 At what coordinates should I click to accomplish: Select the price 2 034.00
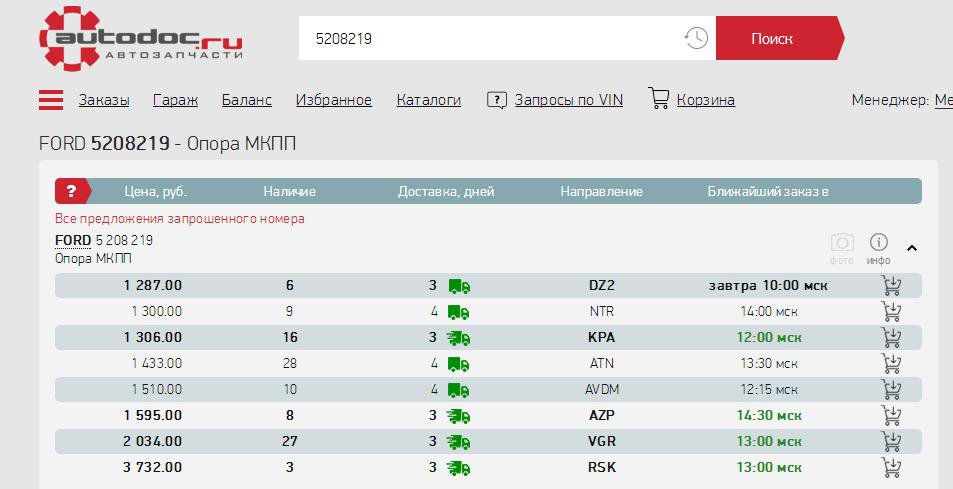[153, 441]
